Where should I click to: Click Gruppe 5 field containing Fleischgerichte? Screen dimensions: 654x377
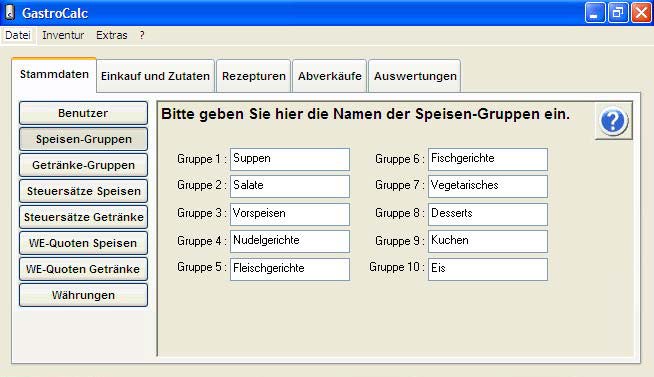pyautogui.click(x=290, y=269)
